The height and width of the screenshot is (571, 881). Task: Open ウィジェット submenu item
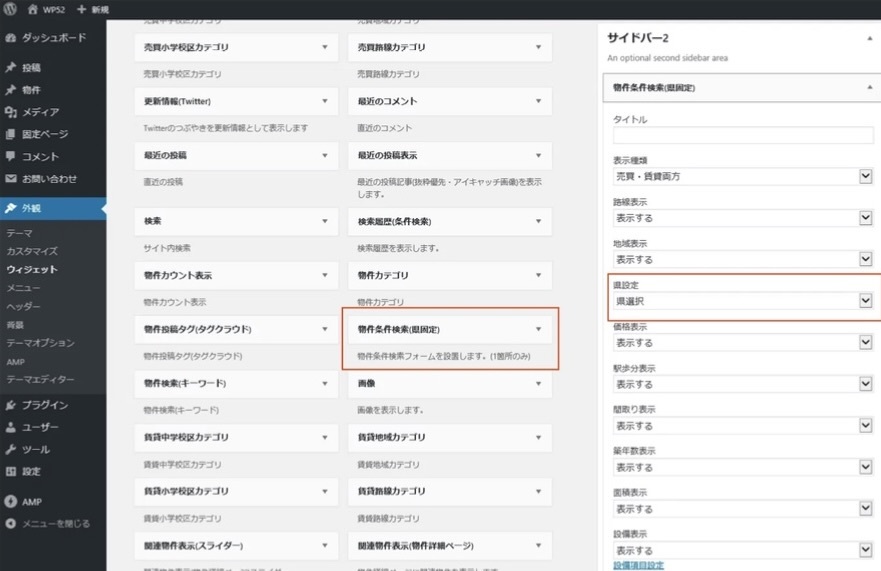[x=32, y=270]
